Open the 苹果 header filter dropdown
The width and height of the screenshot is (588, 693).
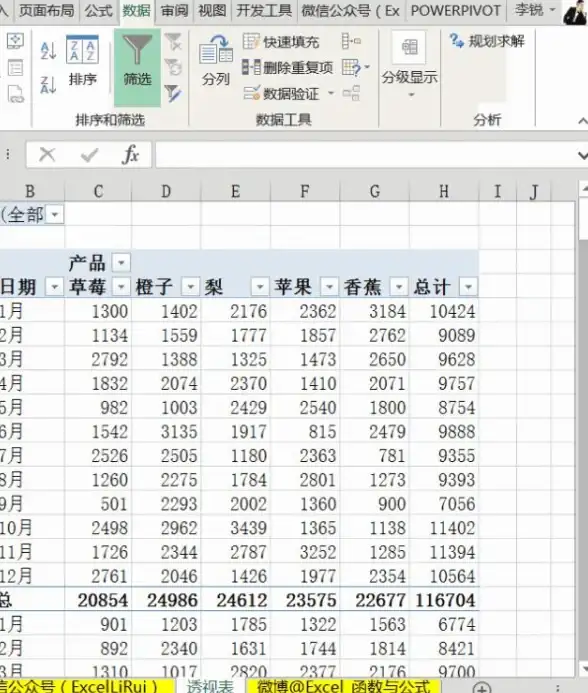[x=329, y=287]
